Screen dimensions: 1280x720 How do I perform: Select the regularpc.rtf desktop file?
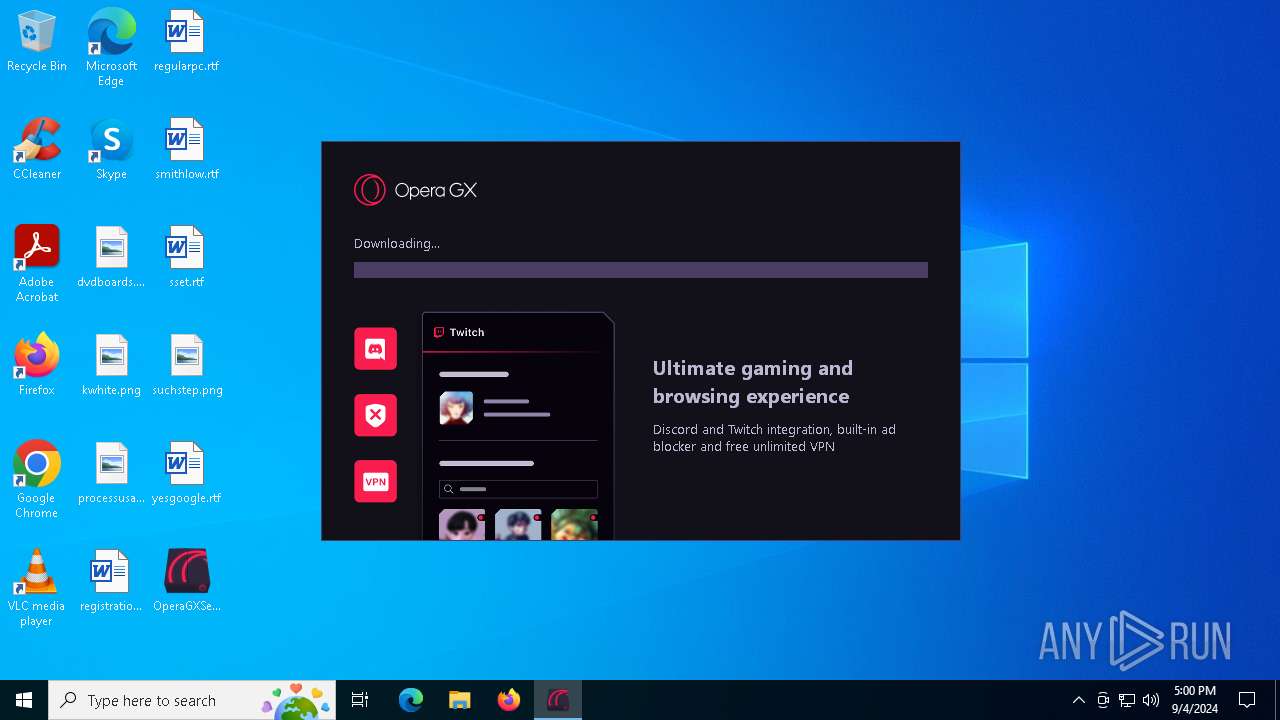click(186, 42)
